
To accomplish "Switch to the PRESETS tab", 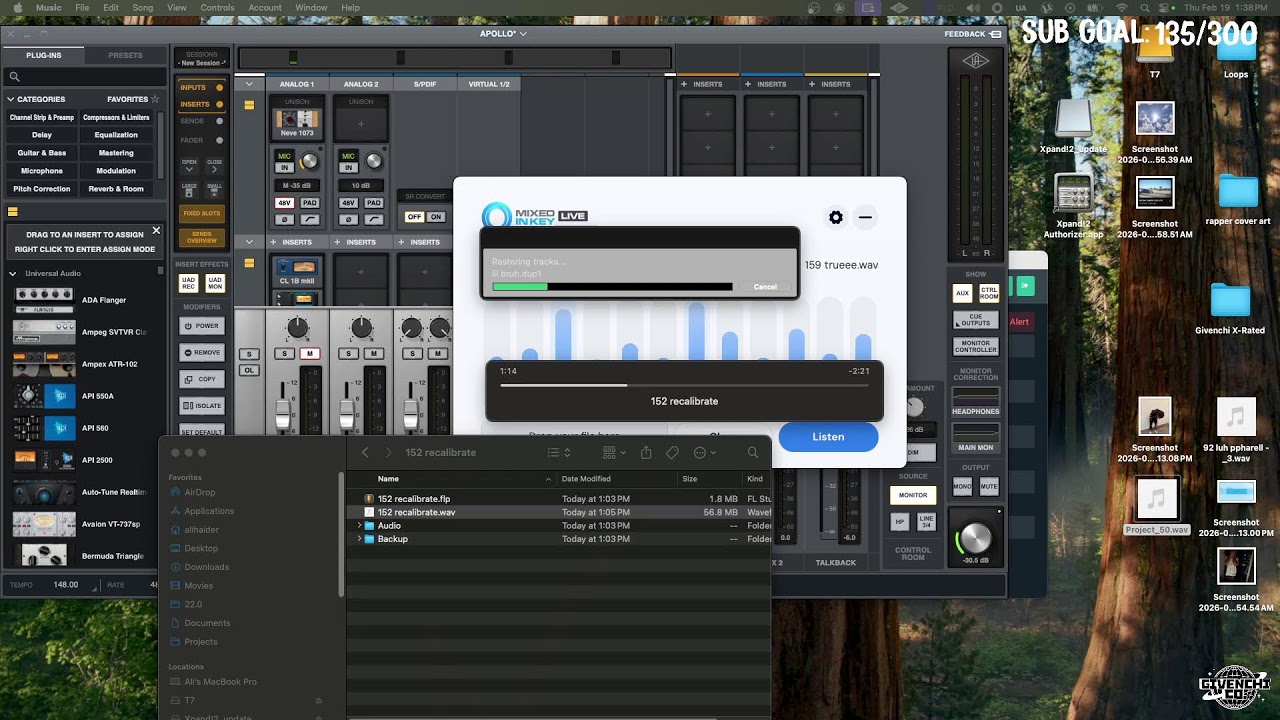I will point(125,55).
